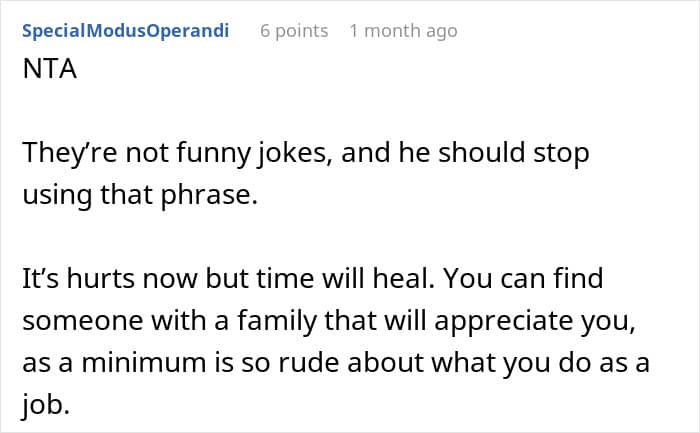The height and width of the screenshot is (433, 700).
Task: Click the NTA verdict text
Action: (x=43, y=76)
